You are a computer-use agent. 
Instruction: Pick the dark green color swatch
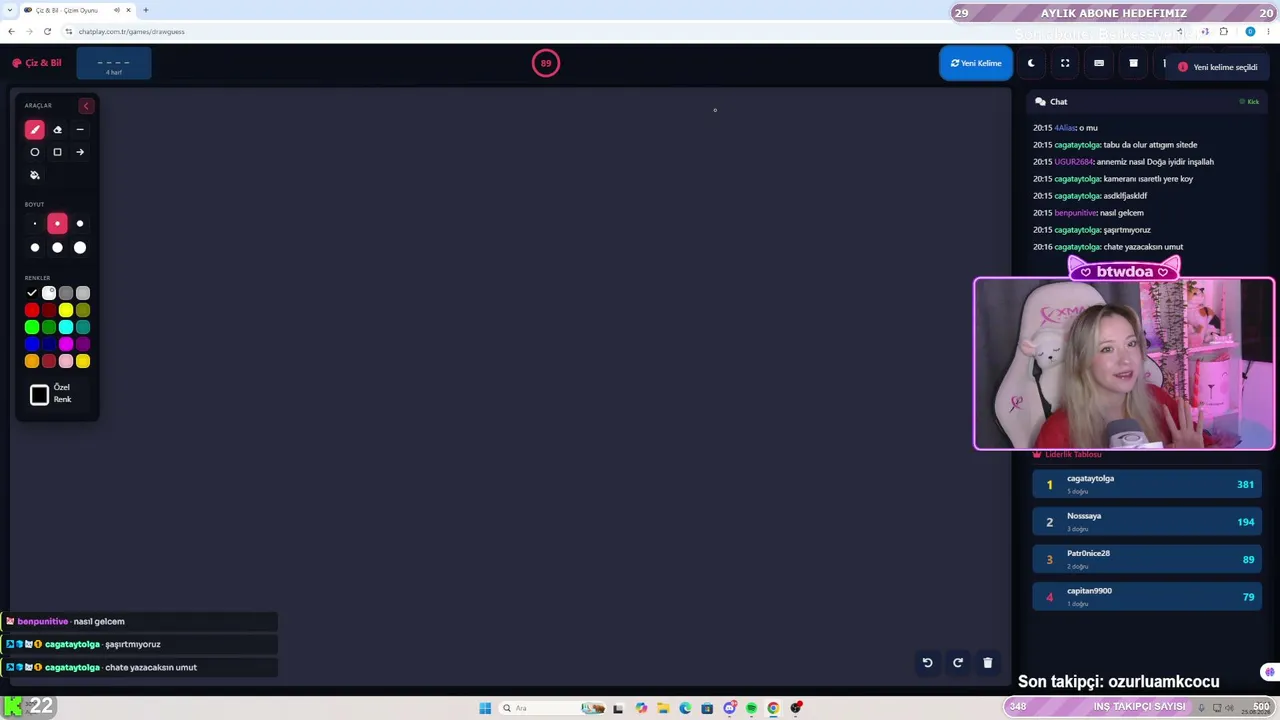pos(49,327)
